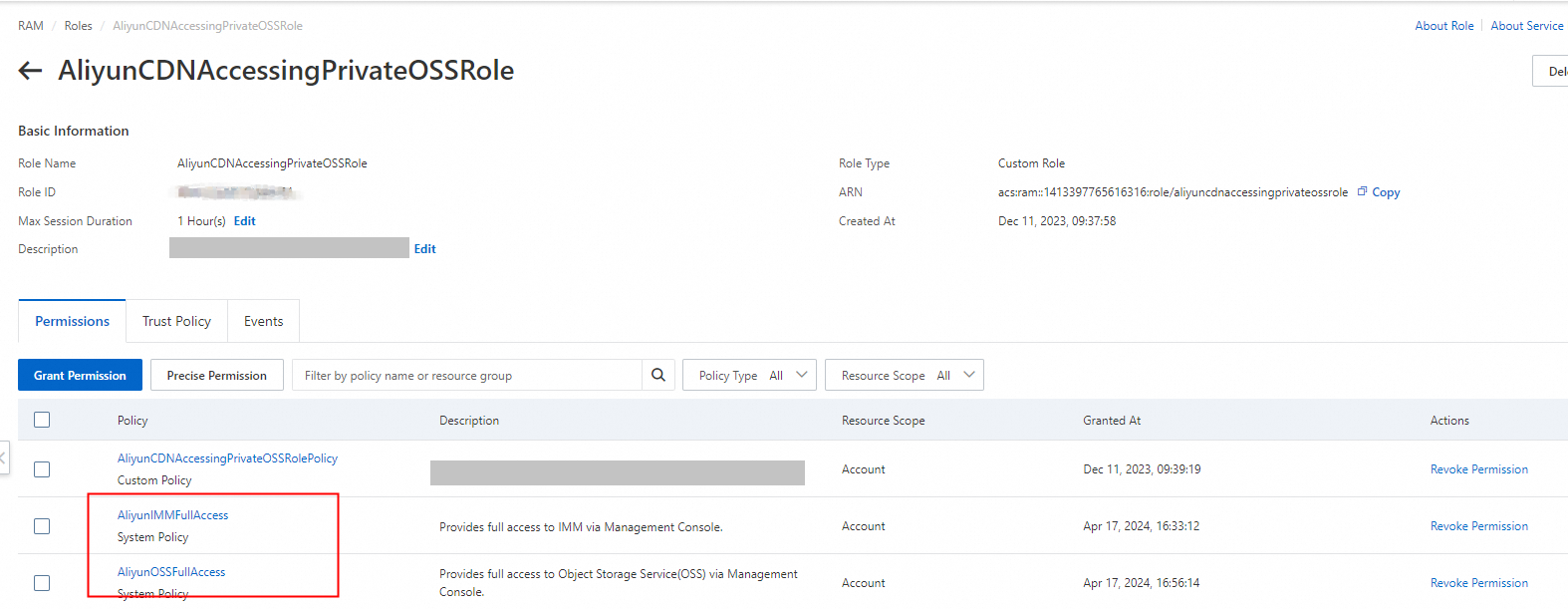Edit the role Description
The width and height of the screenshot is (1568, 609).
425,249
